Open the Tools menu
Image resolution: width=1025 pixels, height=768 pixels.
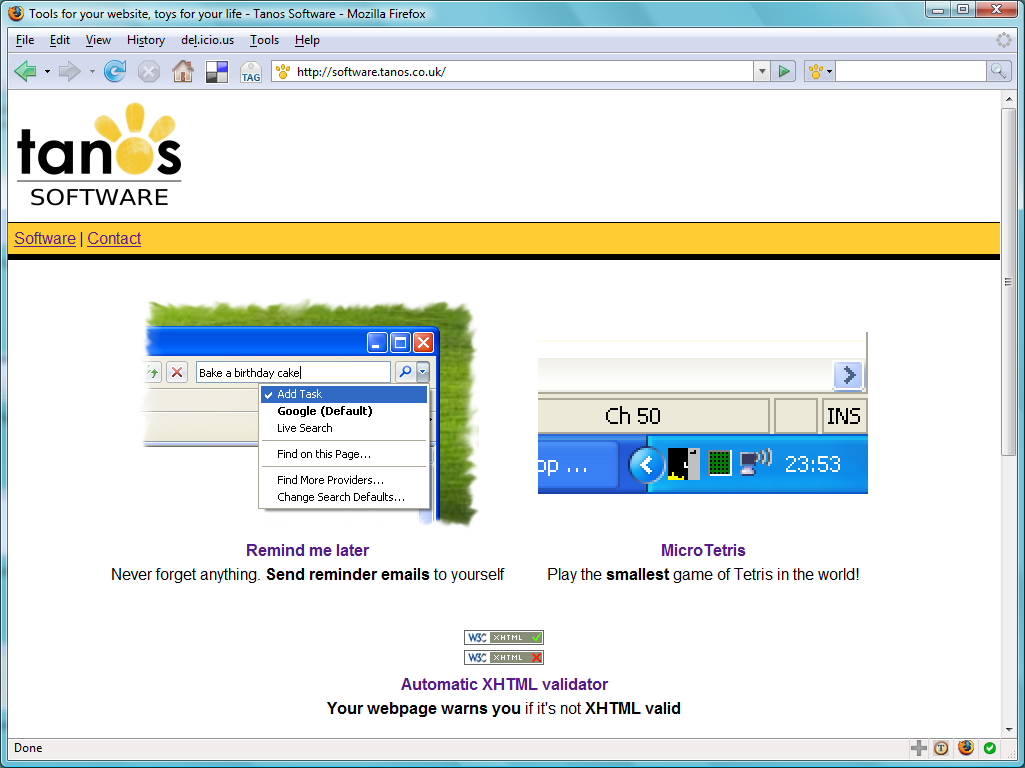(264, 40)
